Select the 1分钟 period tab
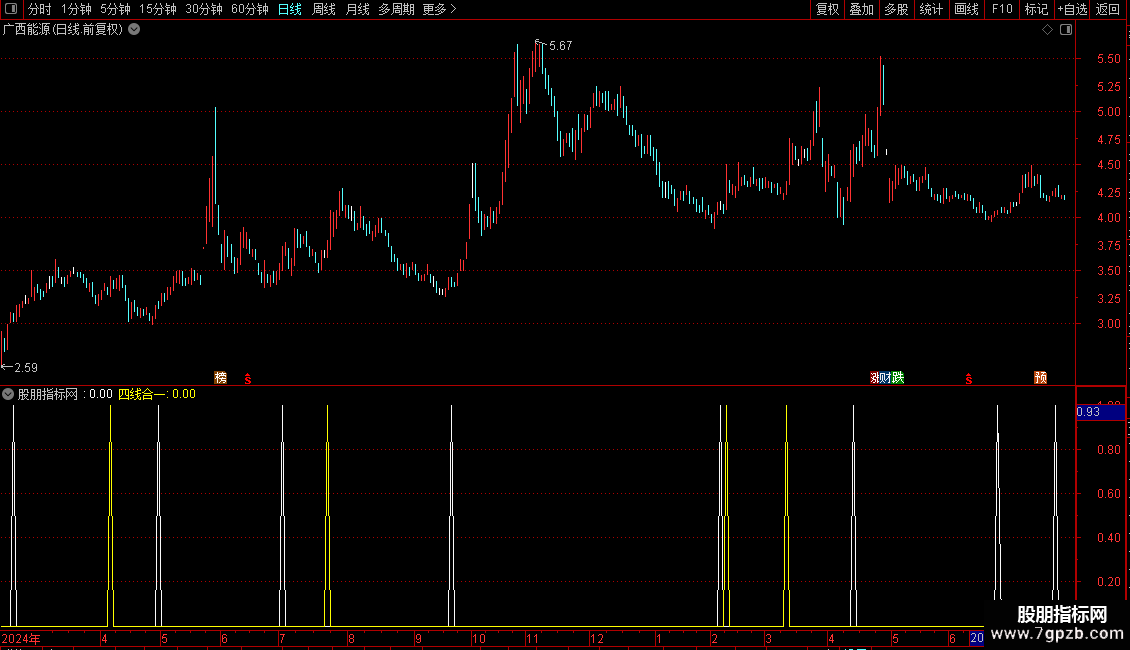This screenshot has height=650, width=1130. [76, 9]
